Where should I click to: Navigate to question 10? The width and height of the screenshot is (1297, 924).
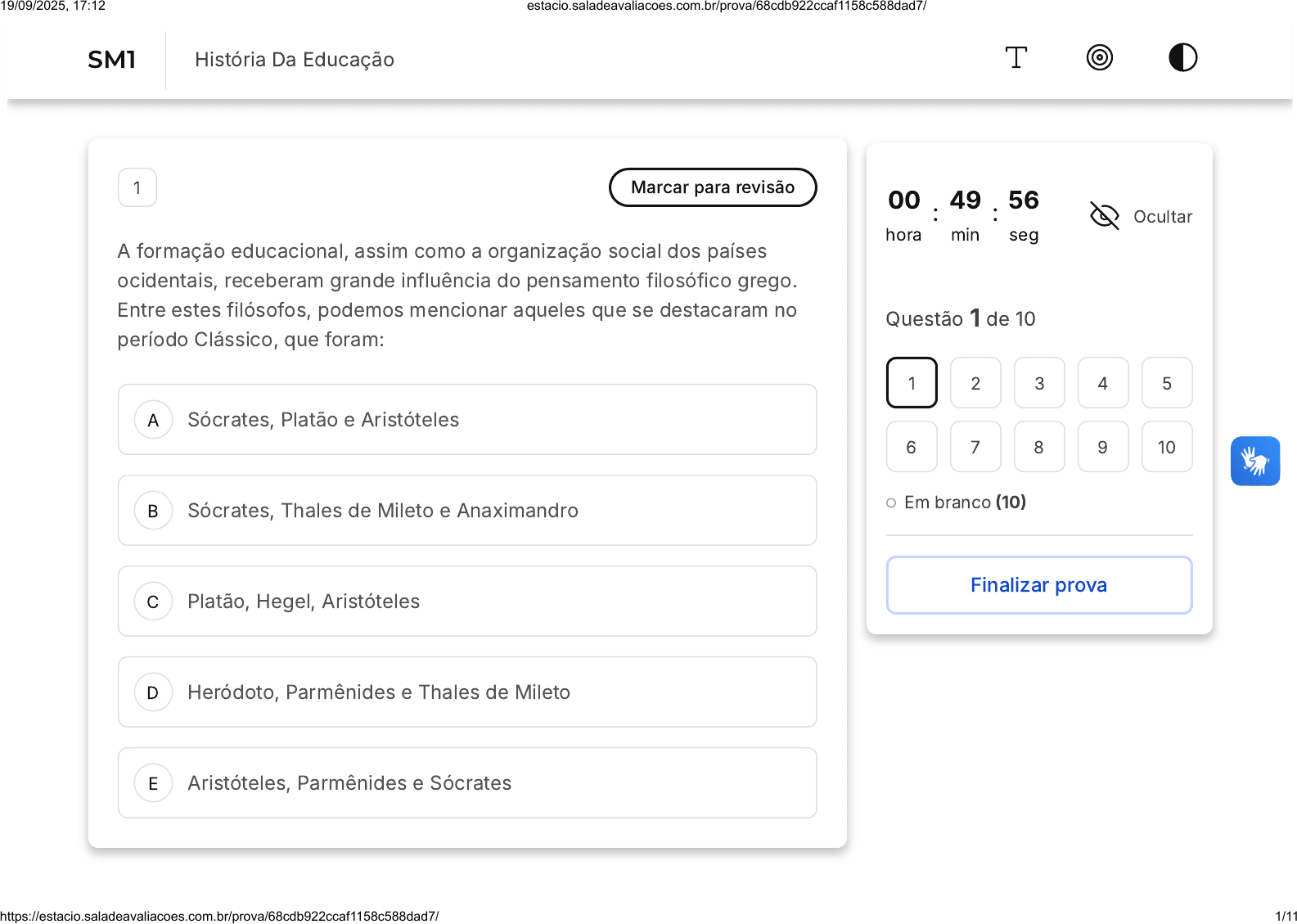(x=1166, y=447)
